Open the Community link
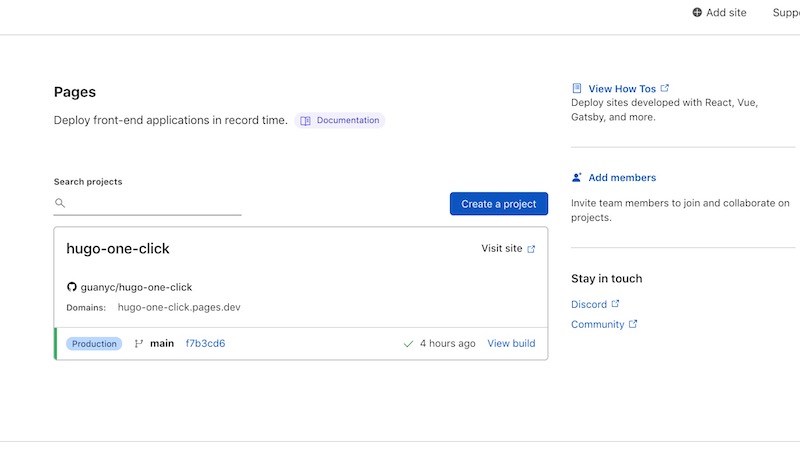The height and width of the screenshot is (451, 800). [597, 324]
